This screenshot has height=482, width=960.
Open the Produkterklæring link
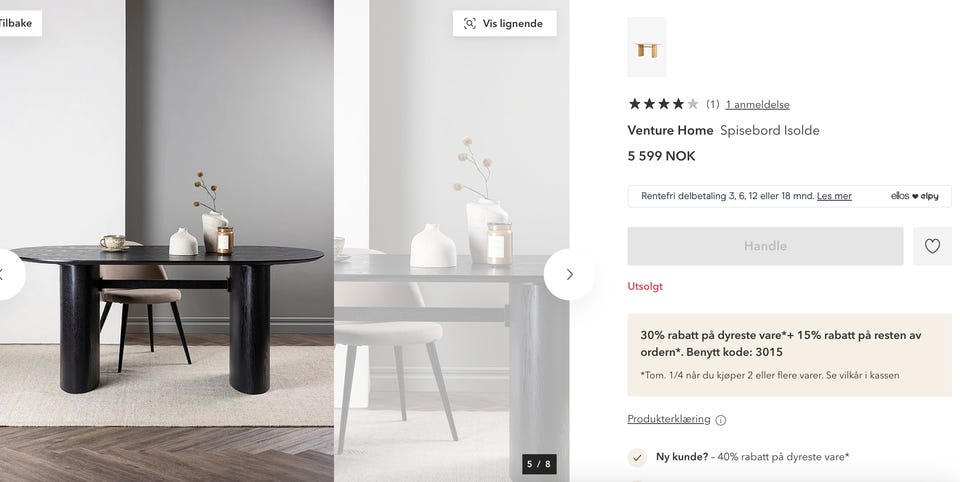coord(669,419)
